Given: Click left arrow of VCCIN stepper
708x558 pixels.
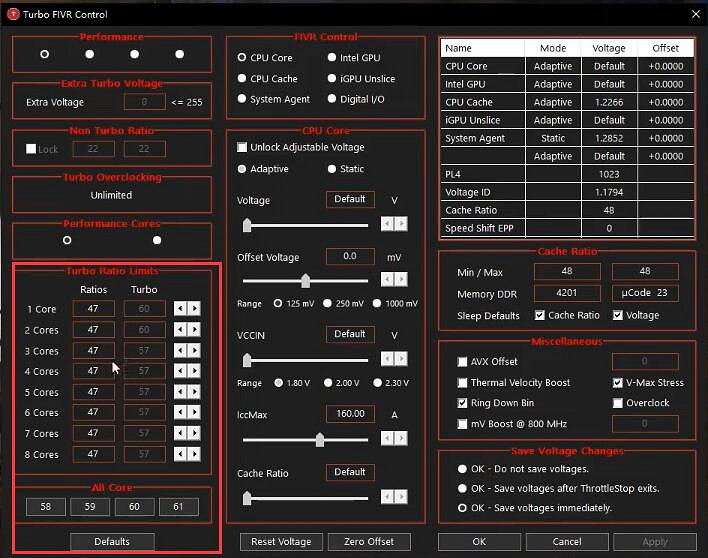Looking at the screenshot, I should (x=389, y=359).
